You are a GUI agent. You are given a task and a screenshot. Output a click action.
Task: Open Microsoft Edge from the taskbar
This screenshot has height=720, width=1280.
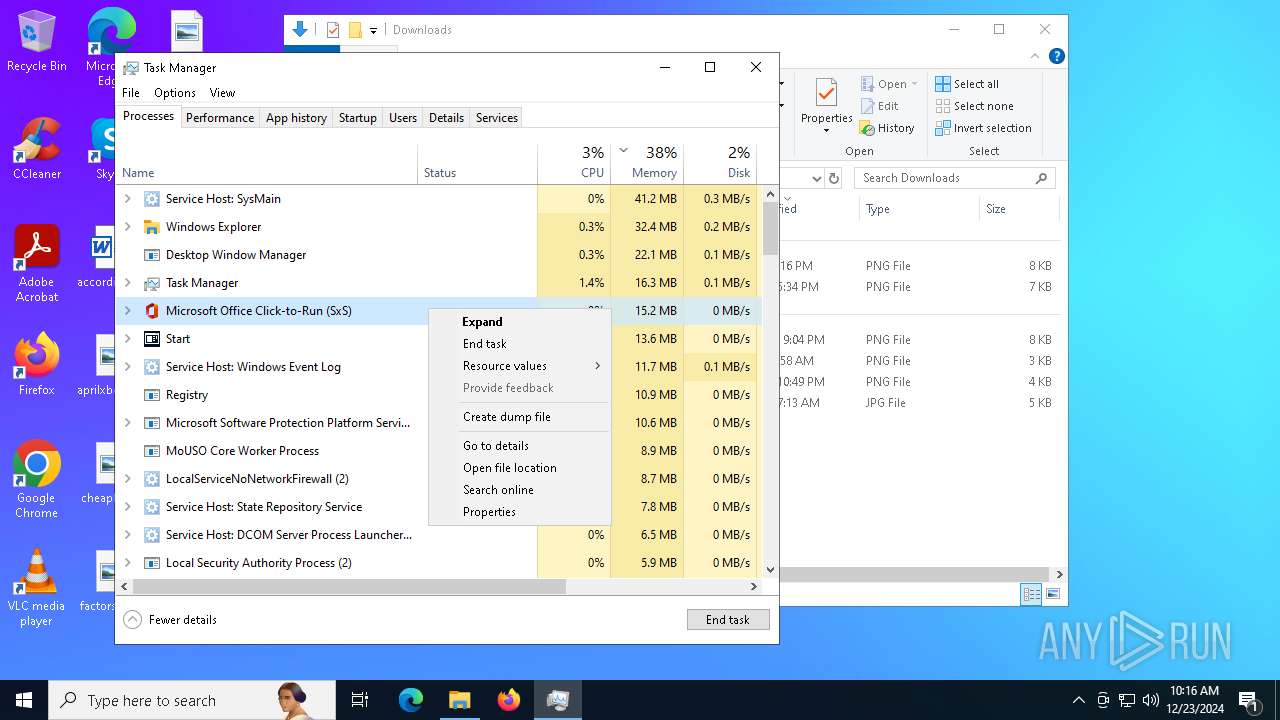411,700
